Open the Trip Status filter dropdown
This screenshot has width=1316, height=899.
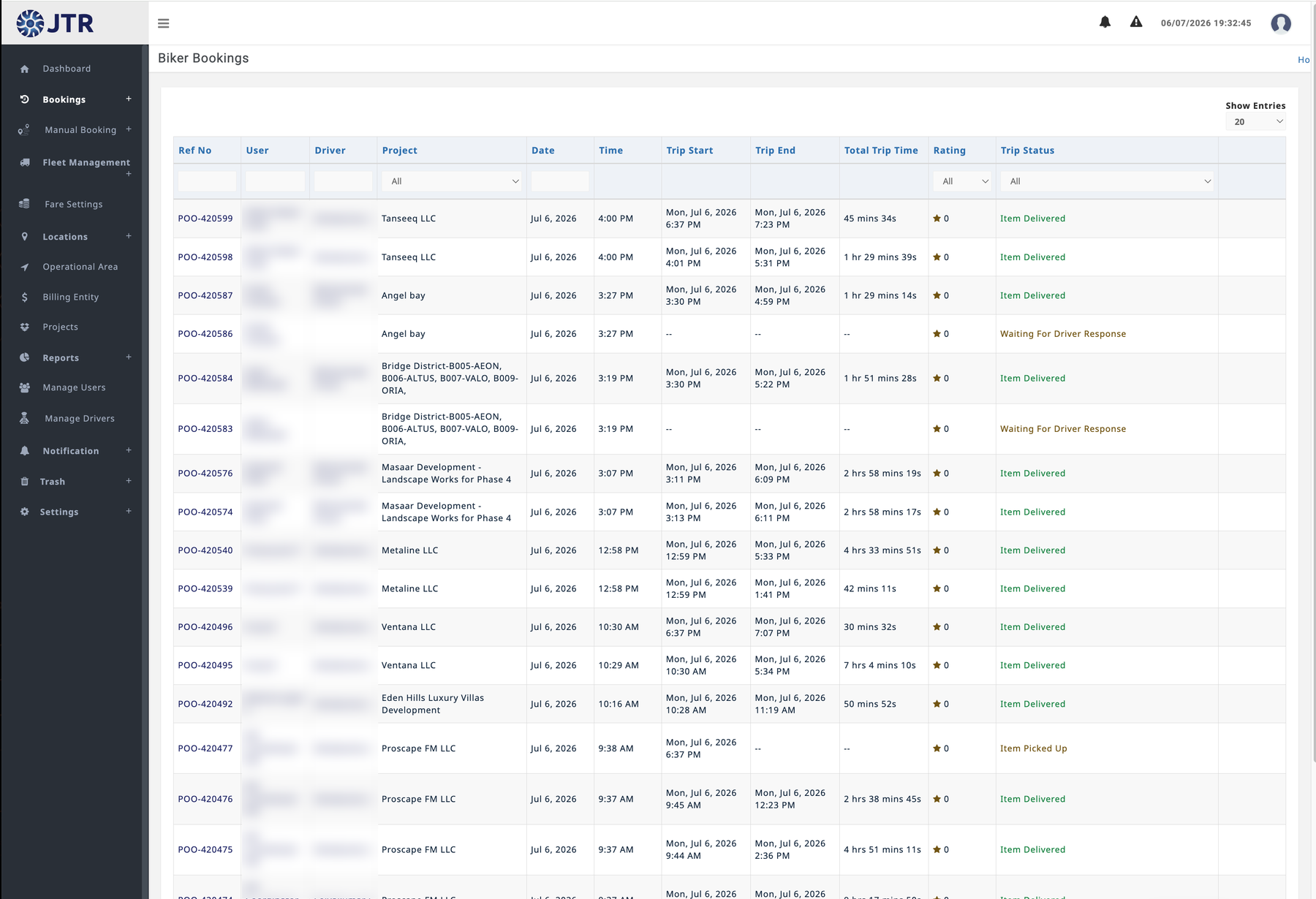coord(1107,181)
